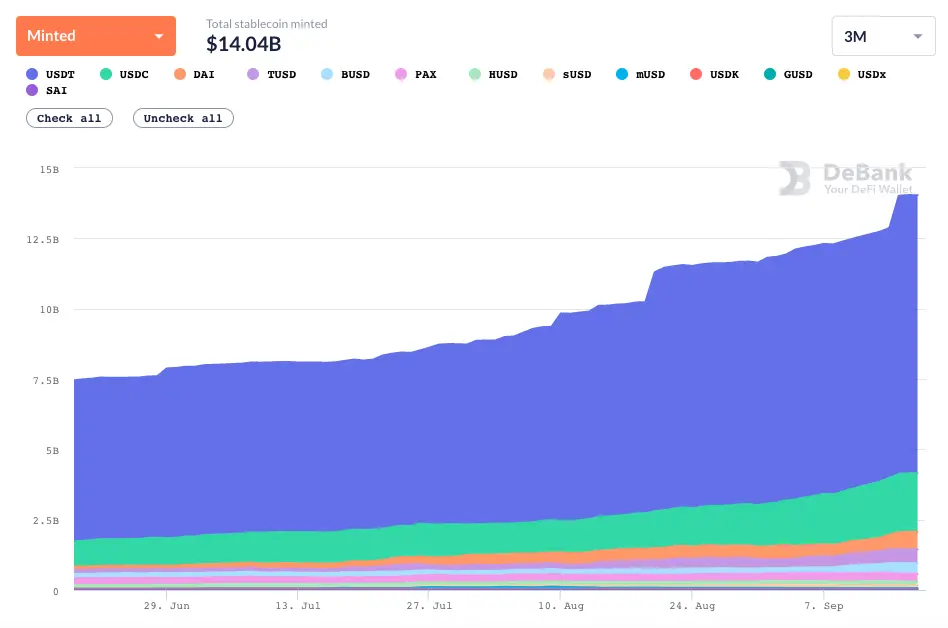Click the 'Total stablecoin minted' label
Screen dimensions: 948x628
tap(267, 24)
